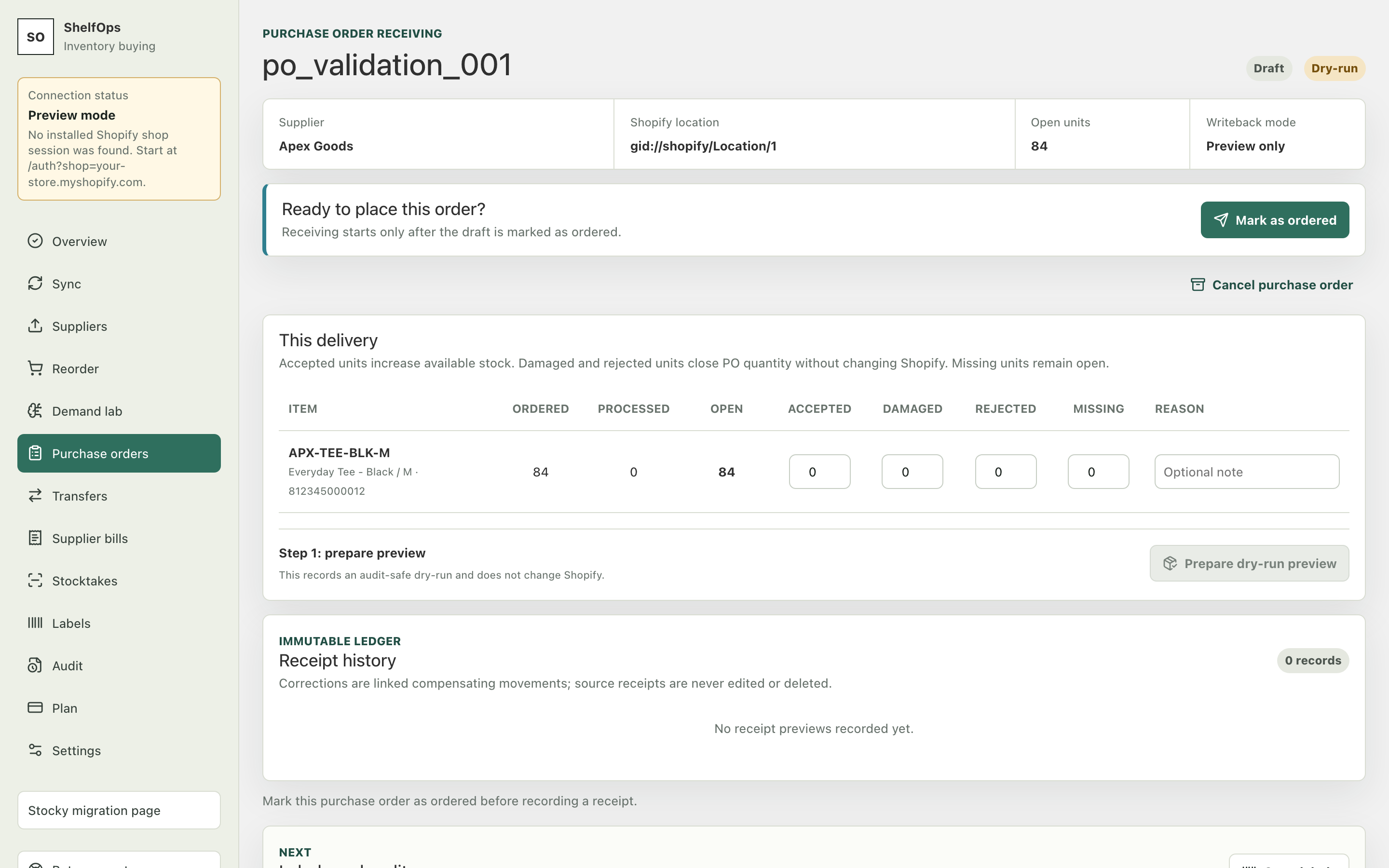
Task: Click the Audit icon in sidebar
Action: tap(35, 665)
